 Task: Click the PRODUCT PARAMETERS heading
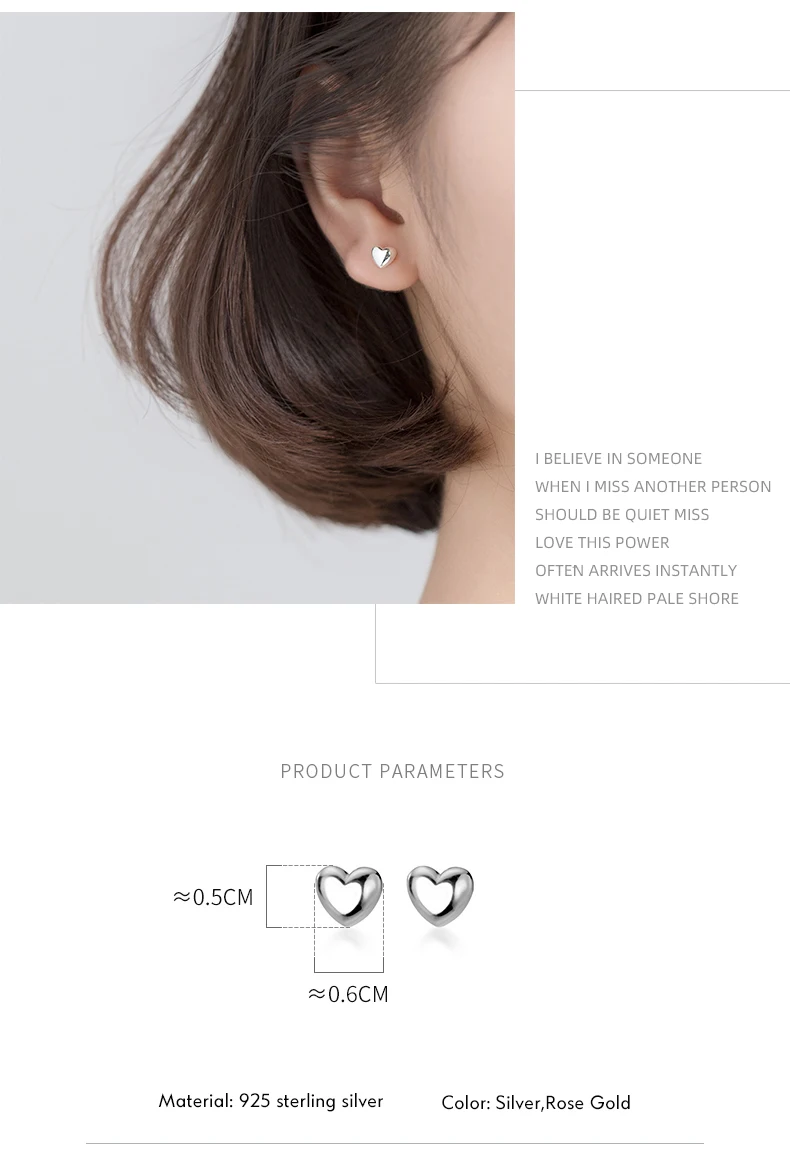pos(392,771)
